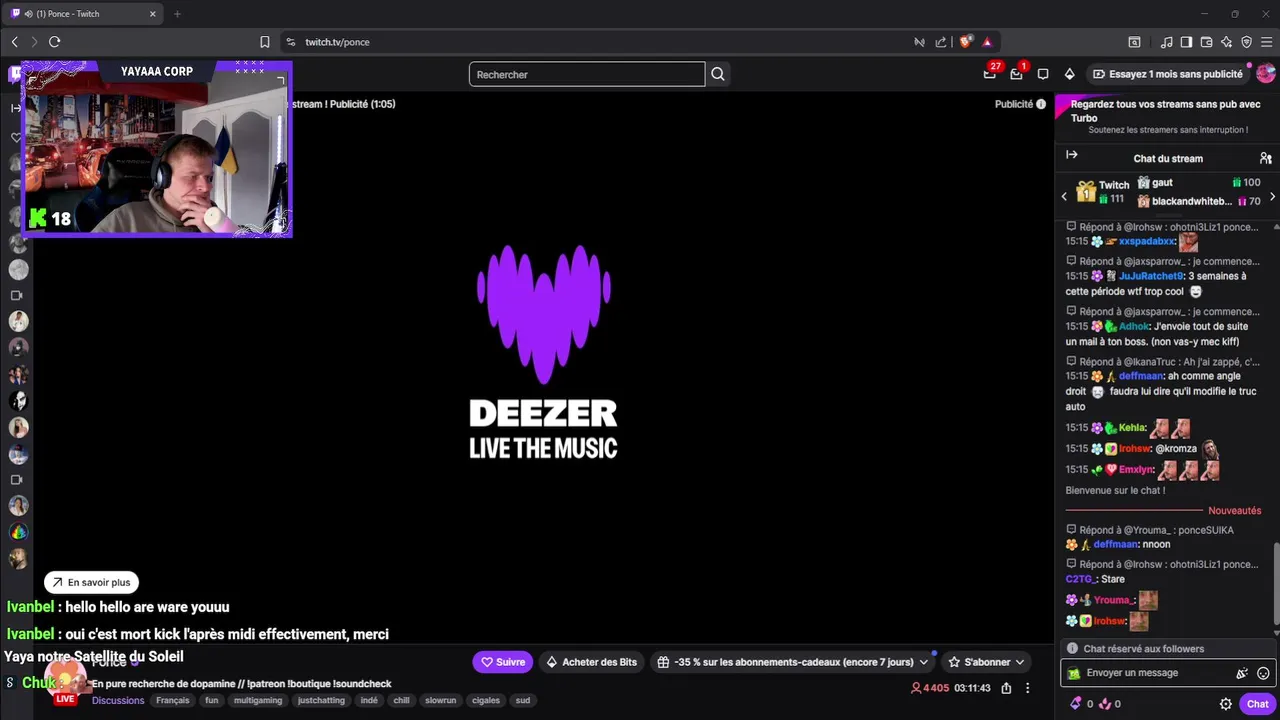Click the Turbo ad-free promo banner
This screenshot has width=1280, height=720.
pos(1166,117)
